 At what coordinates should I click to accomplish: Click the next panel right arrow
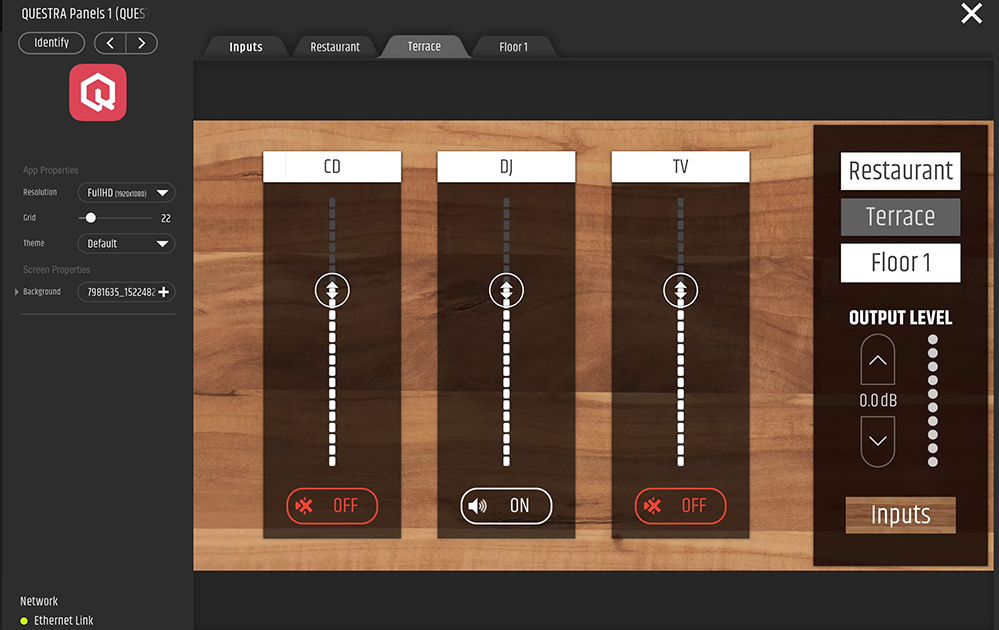(x=141, y=43)
